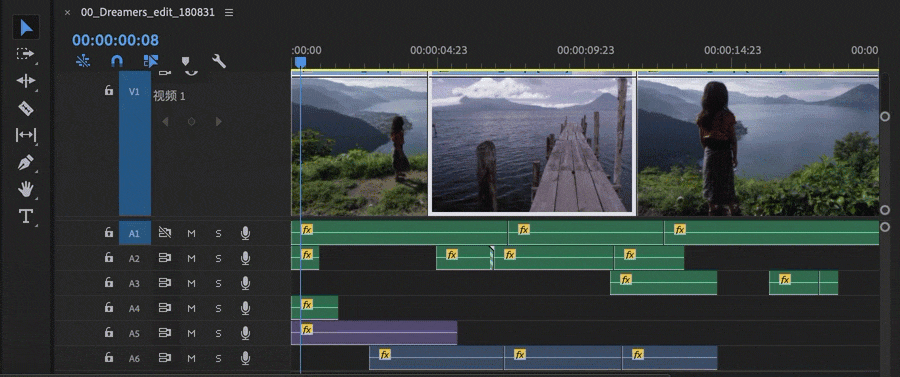Screen dimensions: 900x377
Task: Activate the Slip tool
Action: [26, 135]
